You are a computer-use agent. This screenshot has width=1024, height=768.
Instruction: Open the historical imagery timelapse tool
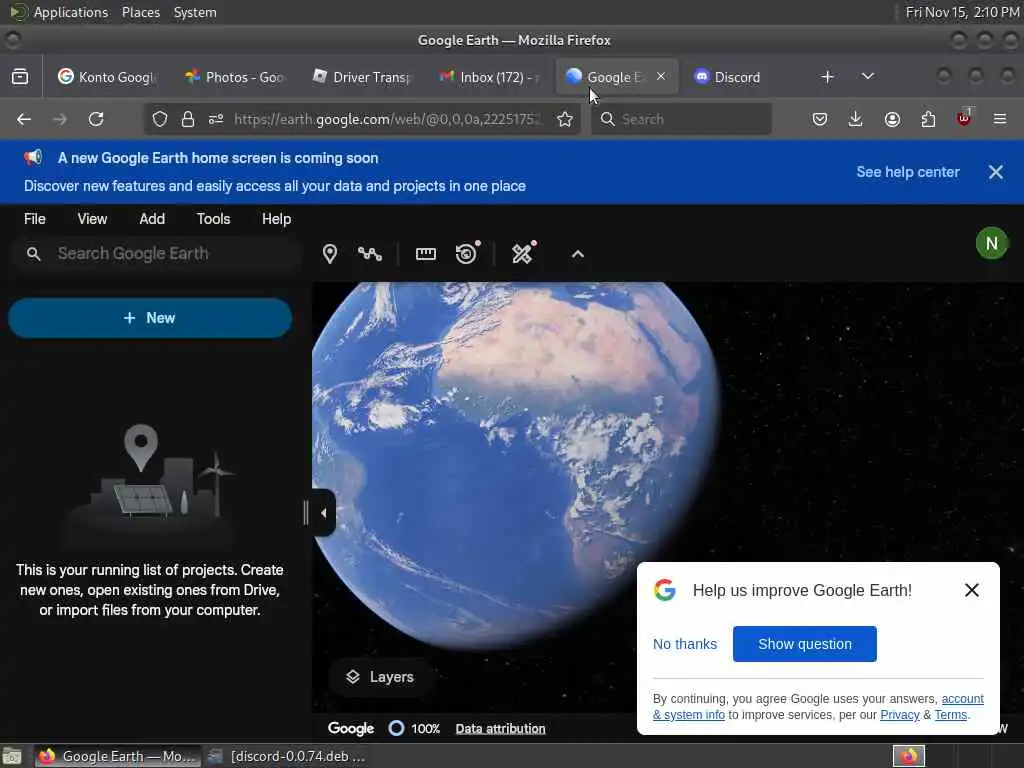pos(467,253)
